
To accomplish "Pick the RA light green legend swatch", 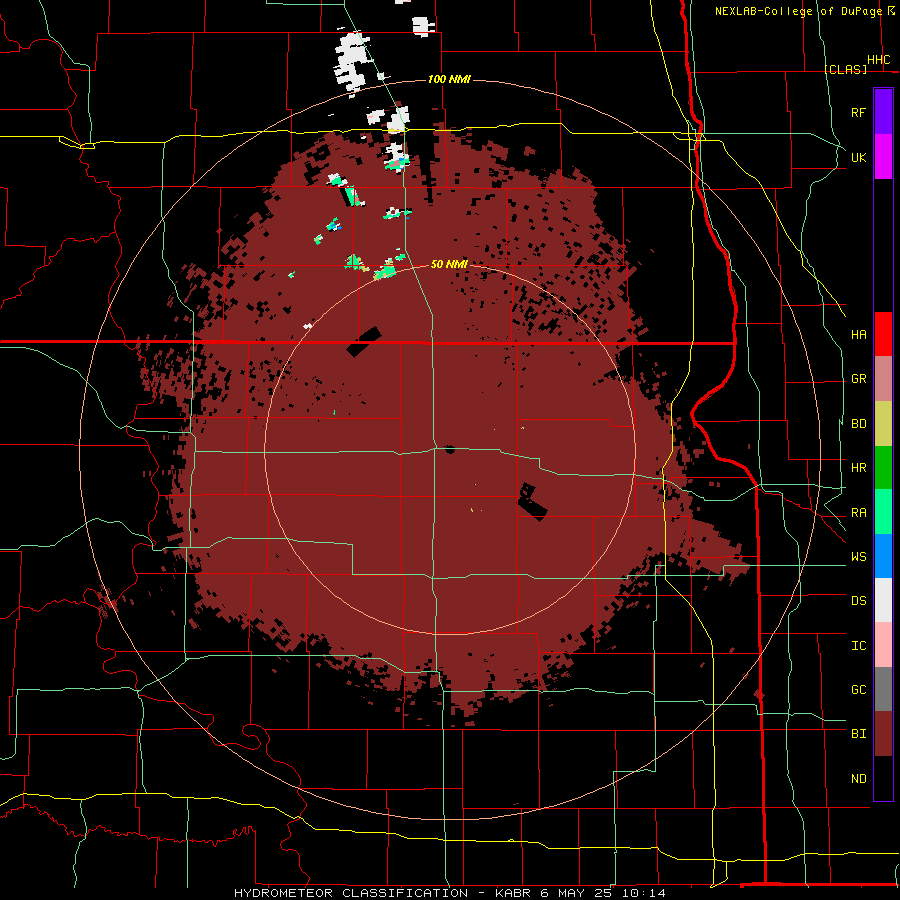I will [x=883, y=512].
